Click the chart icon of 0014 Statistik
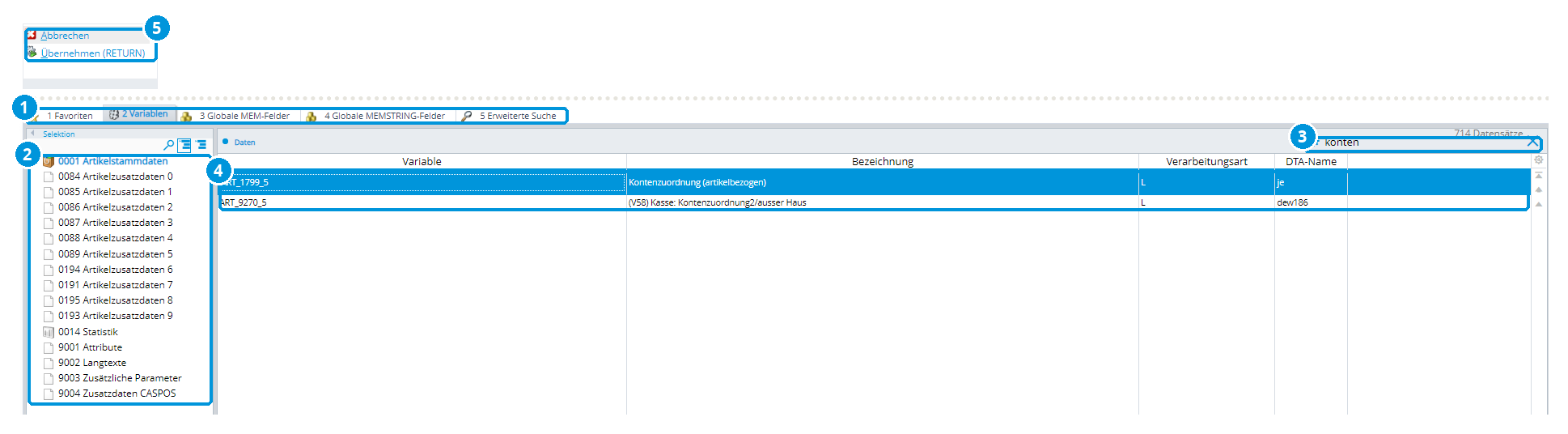This screenshot has width=1568, height=434. (49, 332)
